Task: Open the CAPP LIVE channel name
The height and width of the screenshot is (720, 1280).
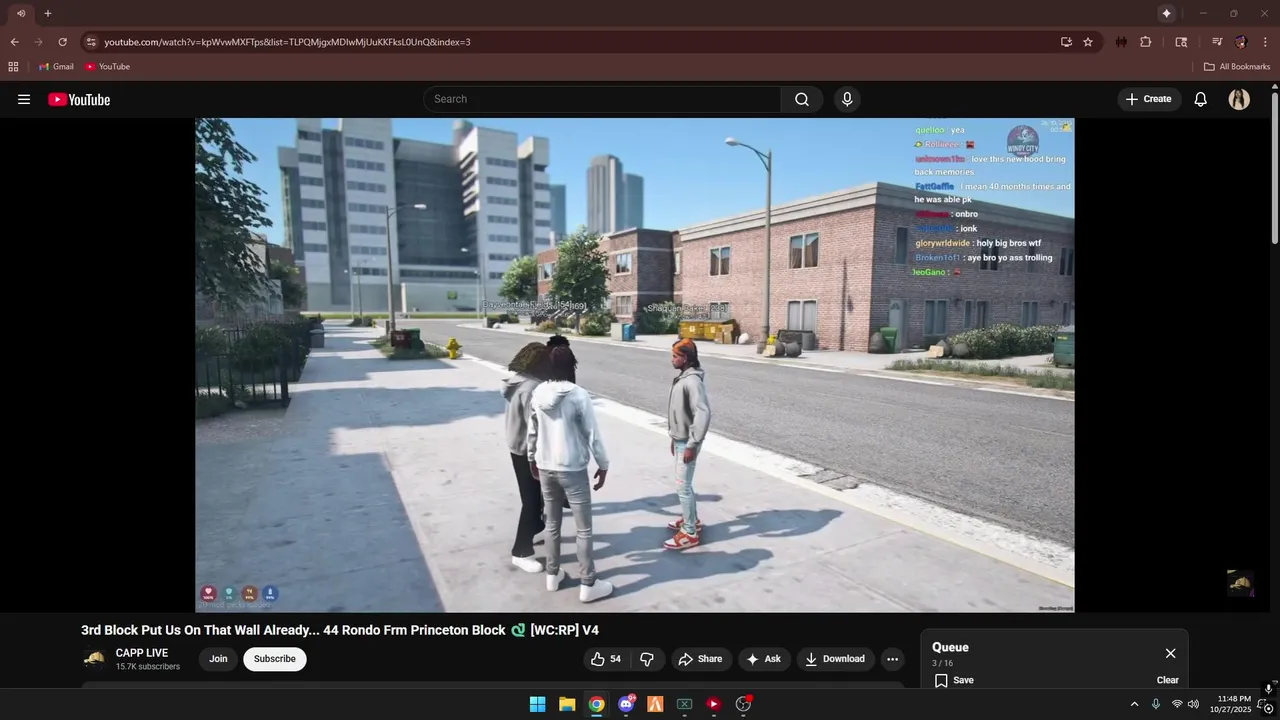Action: pyautogui.click(x=142, y=653)
